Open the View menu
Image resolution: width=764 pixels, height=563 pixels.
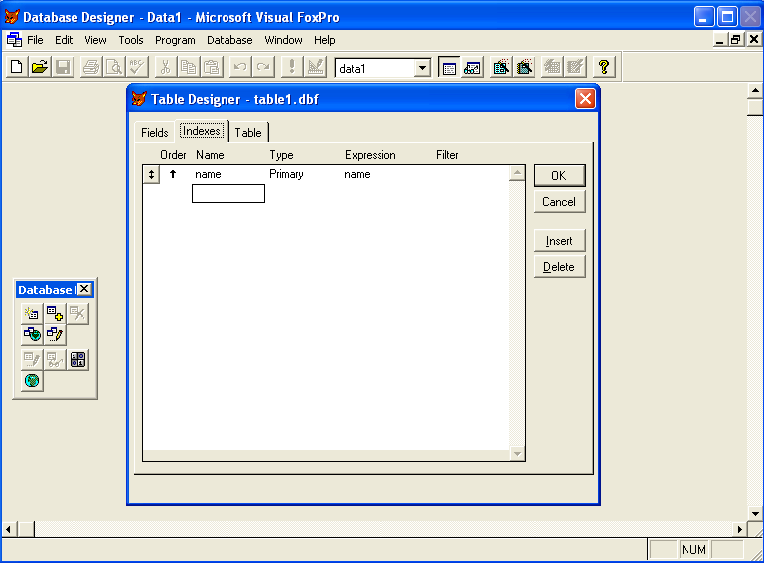point(95,40)
